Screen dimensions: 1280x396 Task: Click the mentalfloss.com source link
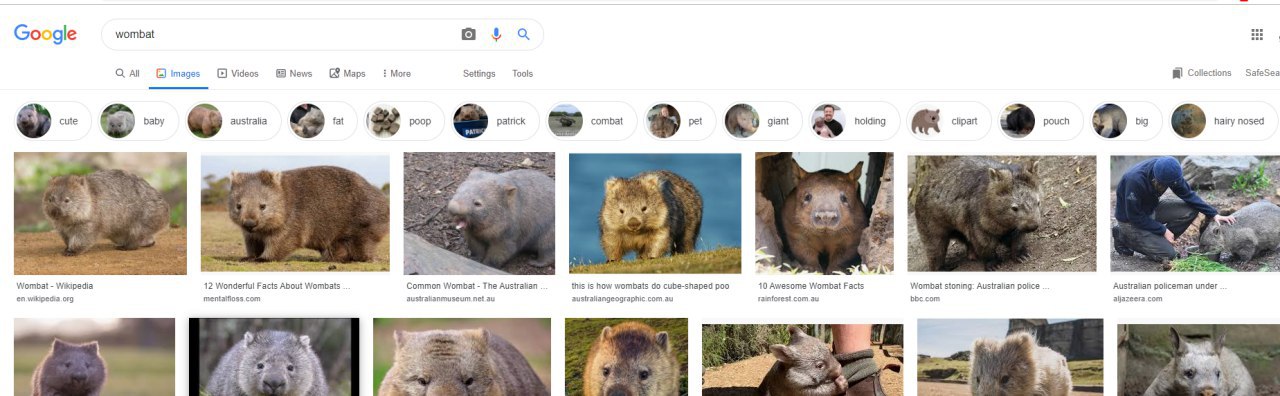[231, 299]
